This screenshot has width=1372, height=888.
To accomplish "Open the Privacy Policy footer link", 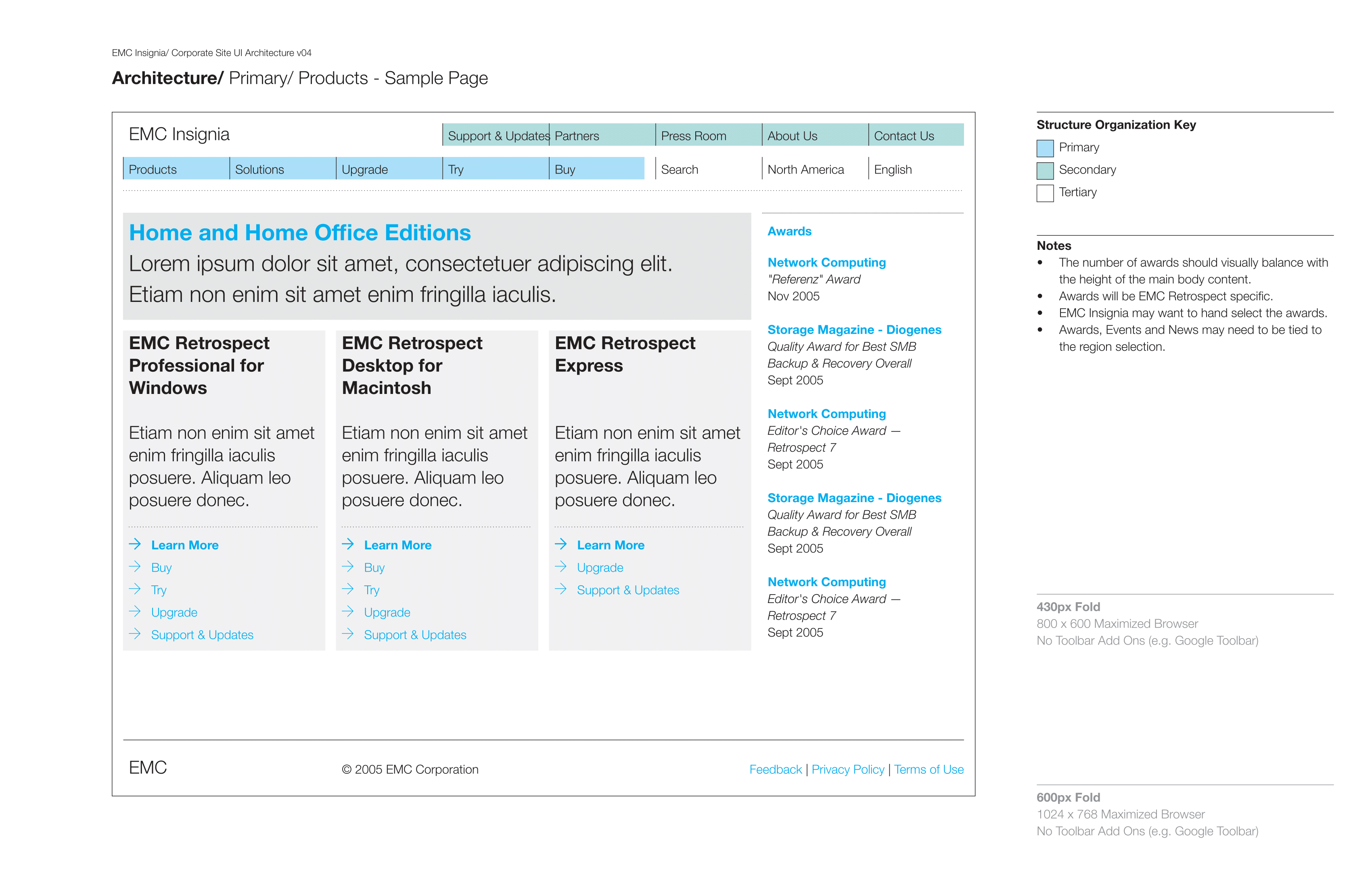I will pos(847,769).
